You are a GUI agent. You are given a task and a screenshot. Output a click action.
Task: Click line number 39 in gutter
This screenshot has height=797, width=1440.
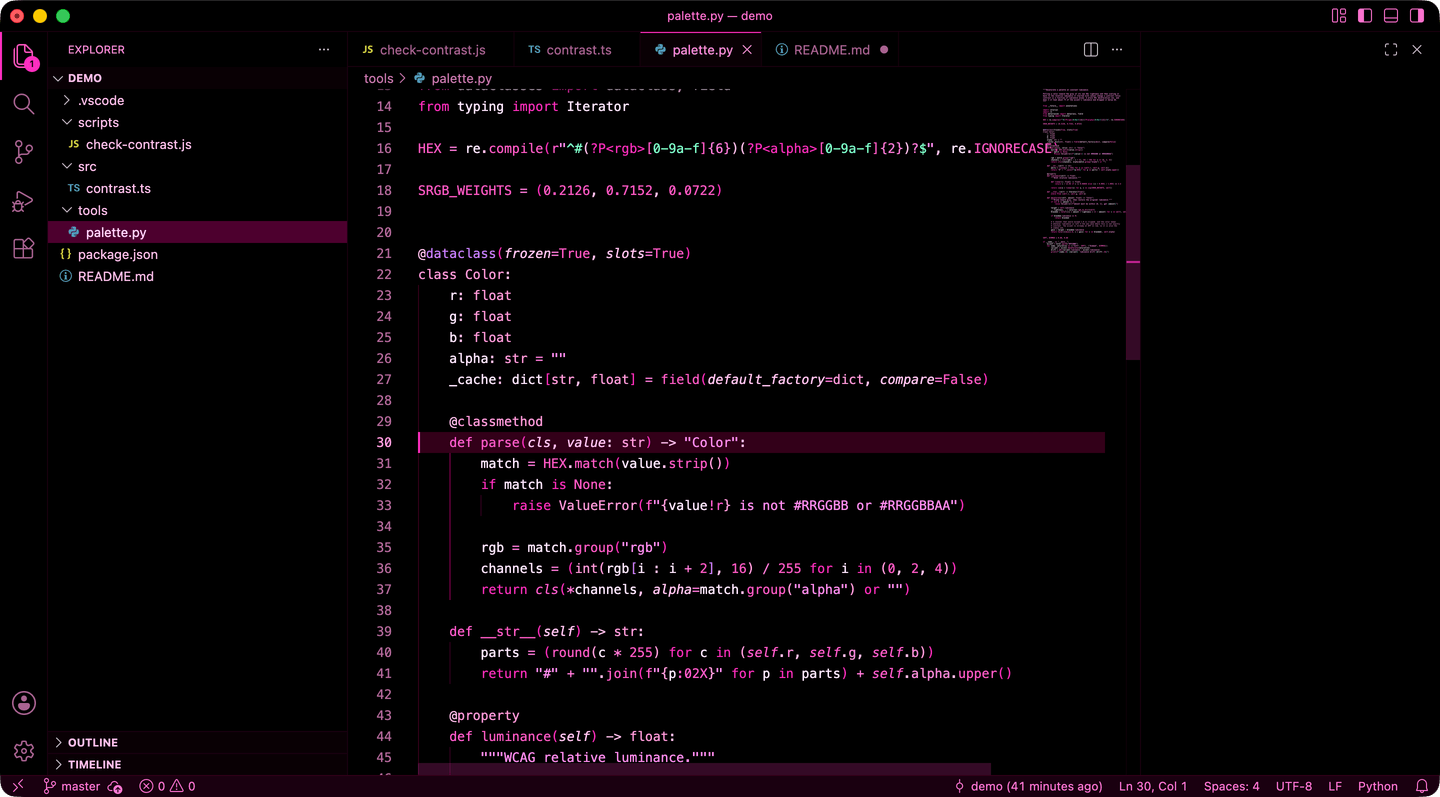point(384,631)
